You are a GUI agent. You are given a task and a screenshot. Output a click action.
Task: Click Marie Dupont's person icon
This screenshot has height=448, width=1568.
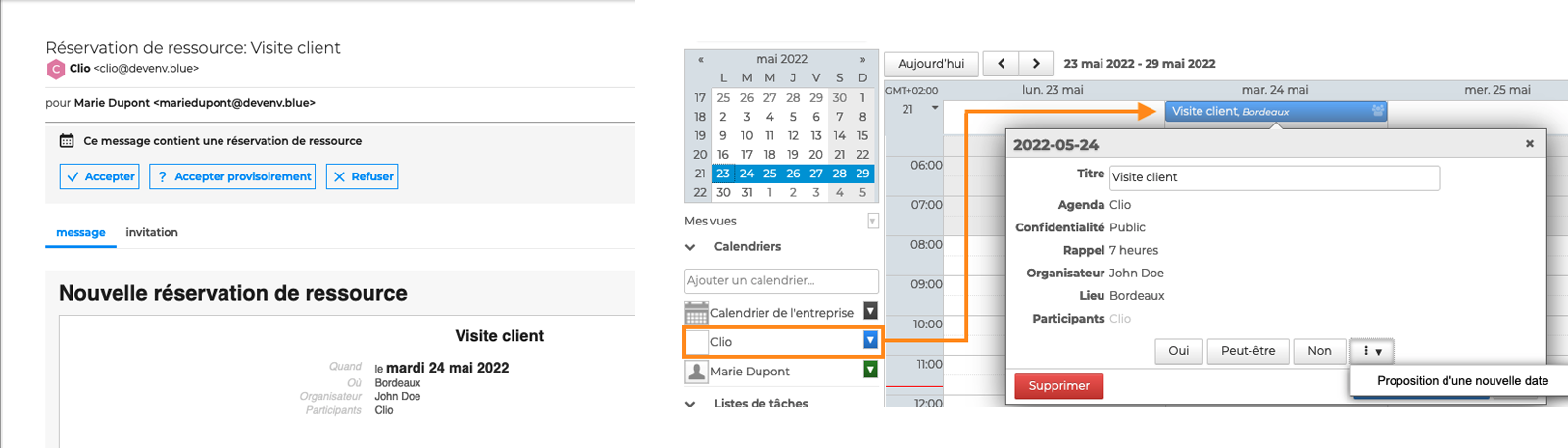[x=696, y=372]
